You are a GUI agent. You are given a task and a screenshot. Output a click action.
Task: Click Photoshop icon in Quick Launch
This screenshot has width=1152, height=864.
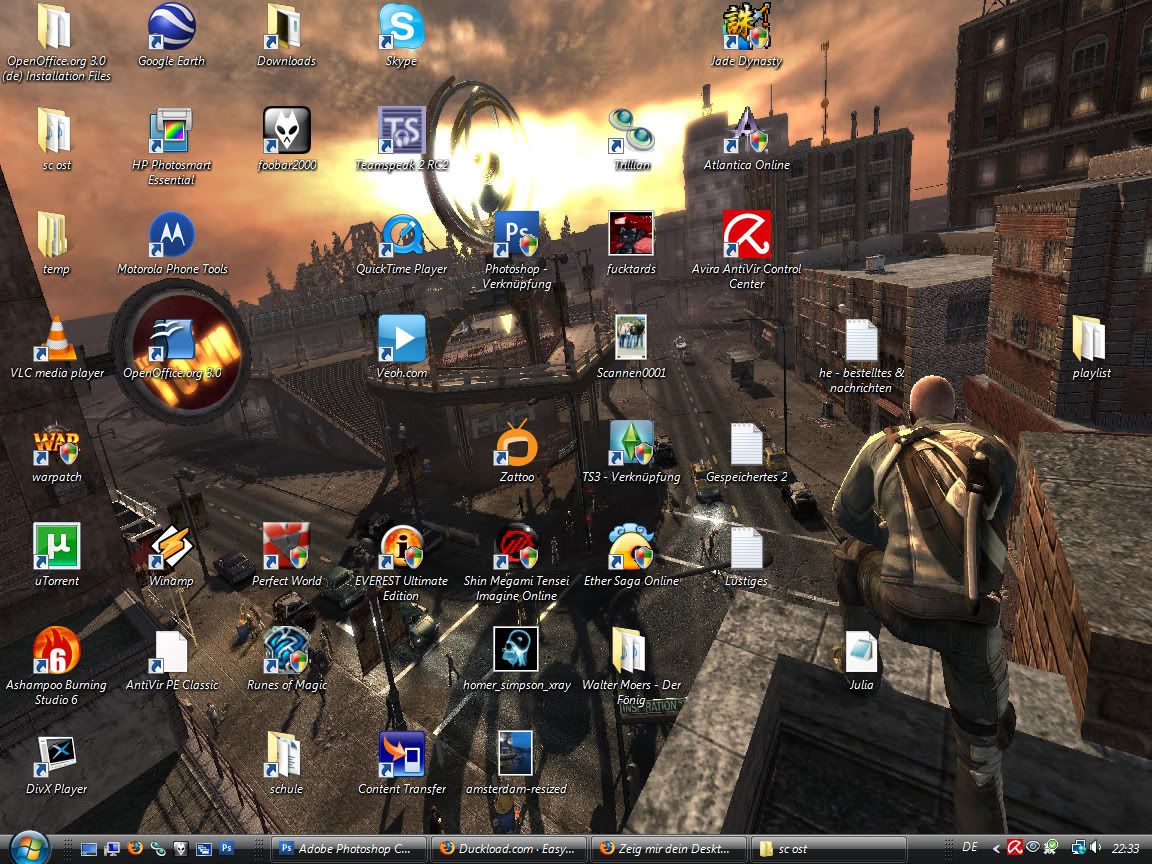coord(226,849)
